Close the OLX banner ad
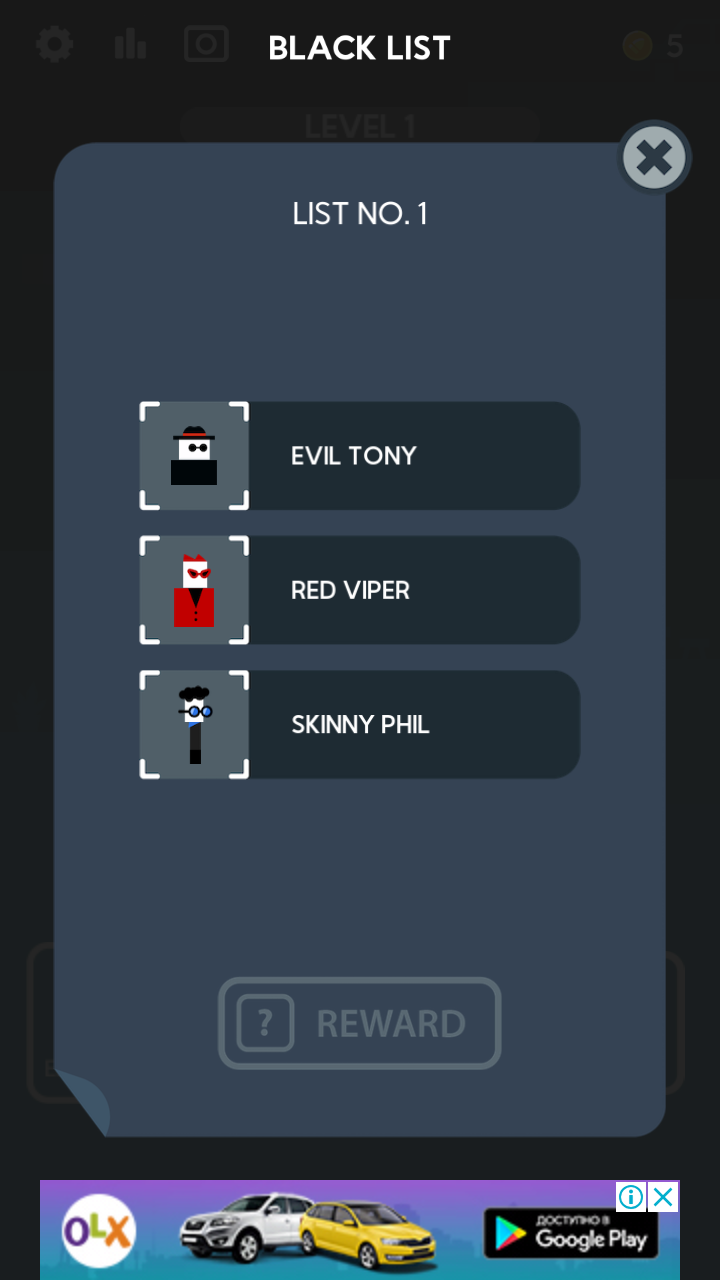The width and height of the screenshot is (720, 1280). 663,1196
